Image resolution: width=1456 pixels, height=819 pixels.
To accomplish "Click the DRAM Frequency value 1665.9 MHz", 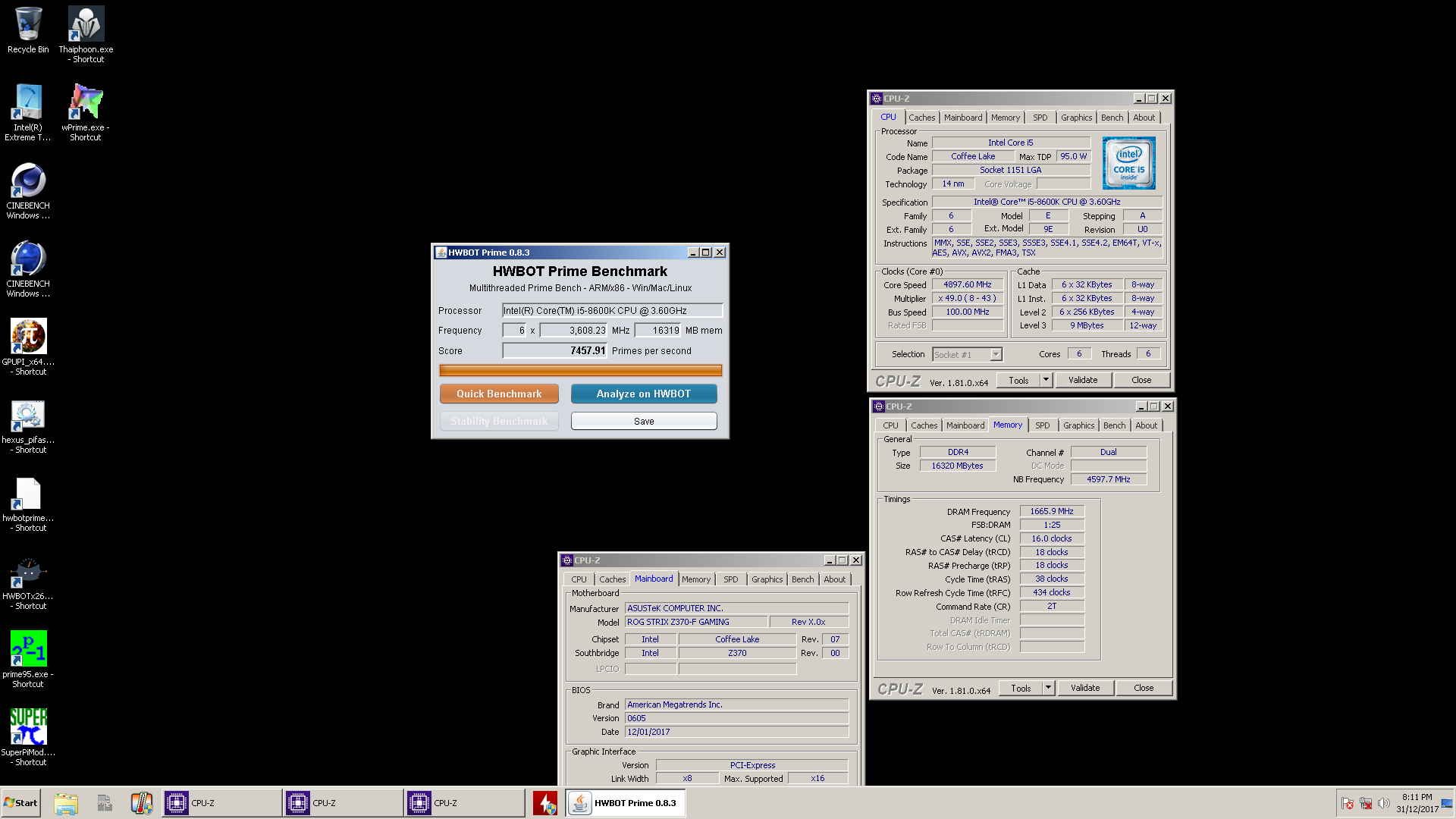I will click(1052, 511).
